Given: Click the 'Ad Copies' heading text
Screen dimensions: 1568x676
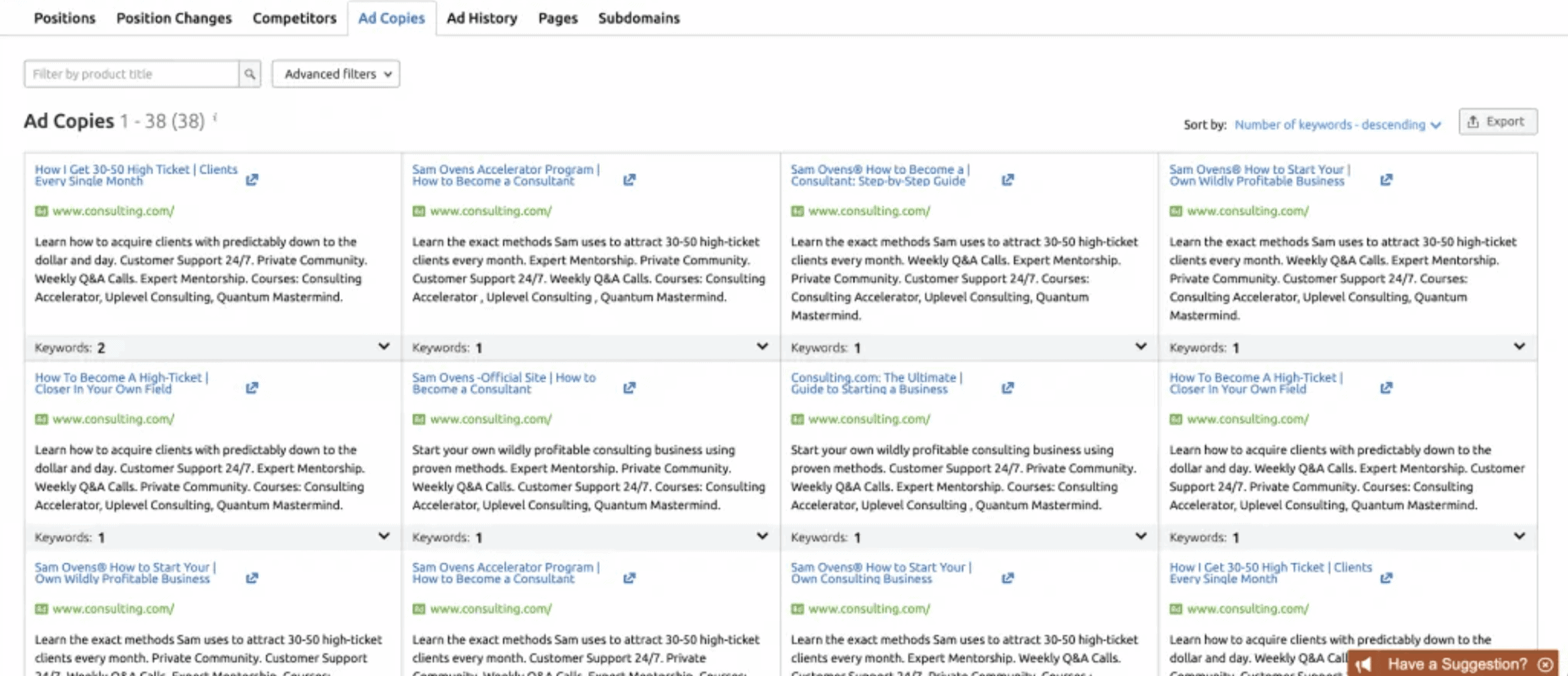Looking at the screenshot, I should (69, 121).
